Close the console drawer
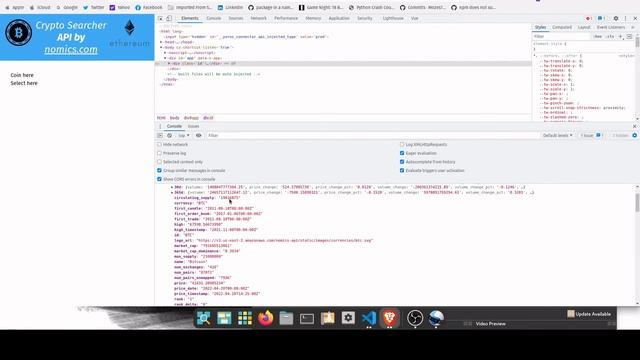The width and height of the screenshot is (640, 360). click(x=635, y=127)
